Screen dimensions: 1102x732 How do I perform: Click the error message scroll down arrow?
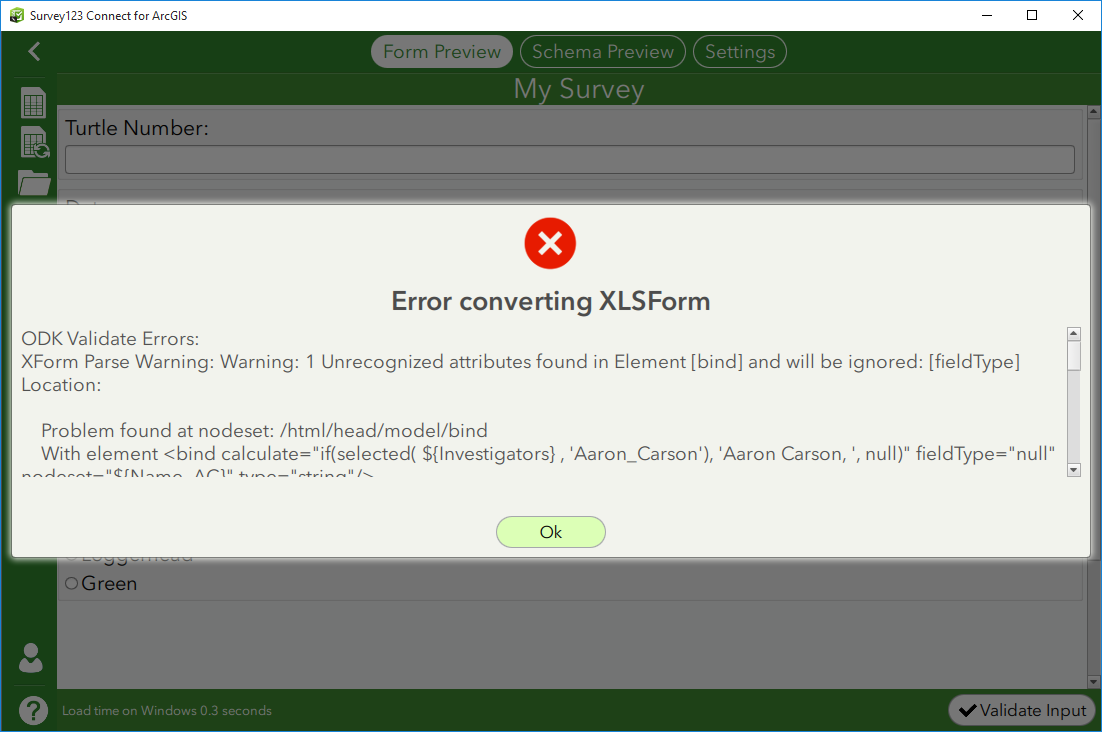point(1073,470)
